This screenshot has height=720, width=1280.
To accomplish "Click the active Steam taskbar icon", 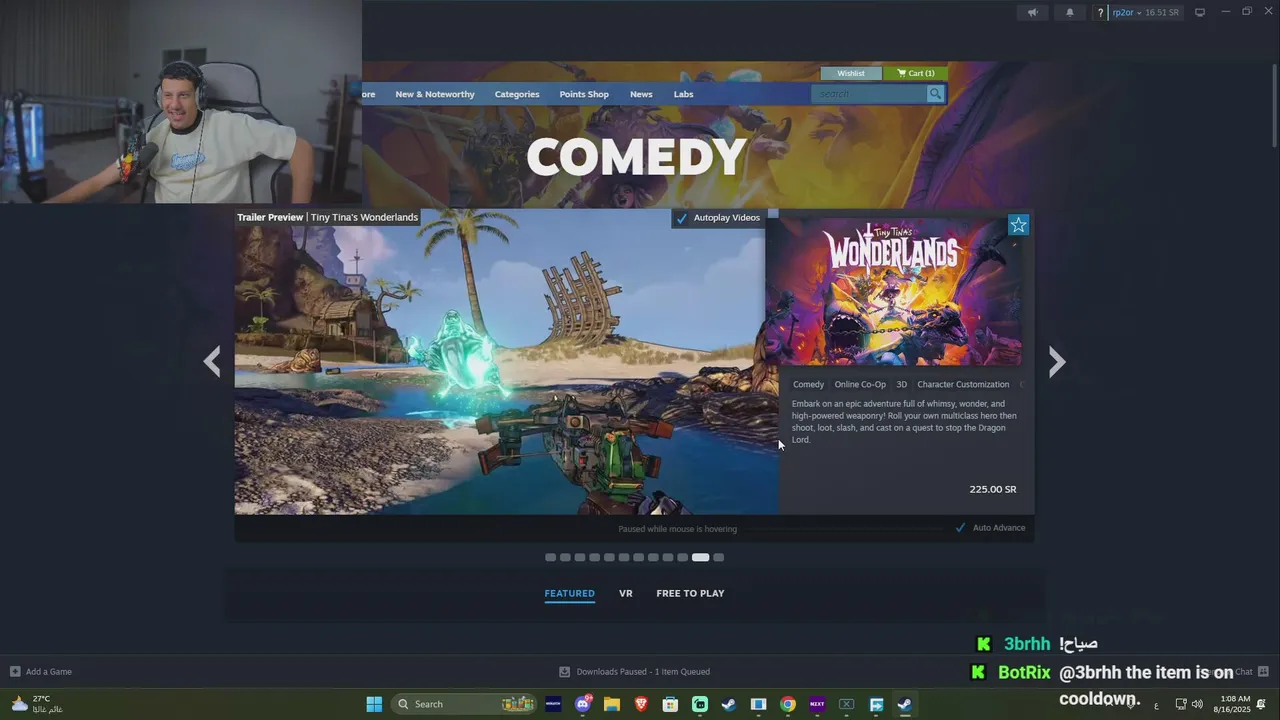I will (x=904, y=704).
